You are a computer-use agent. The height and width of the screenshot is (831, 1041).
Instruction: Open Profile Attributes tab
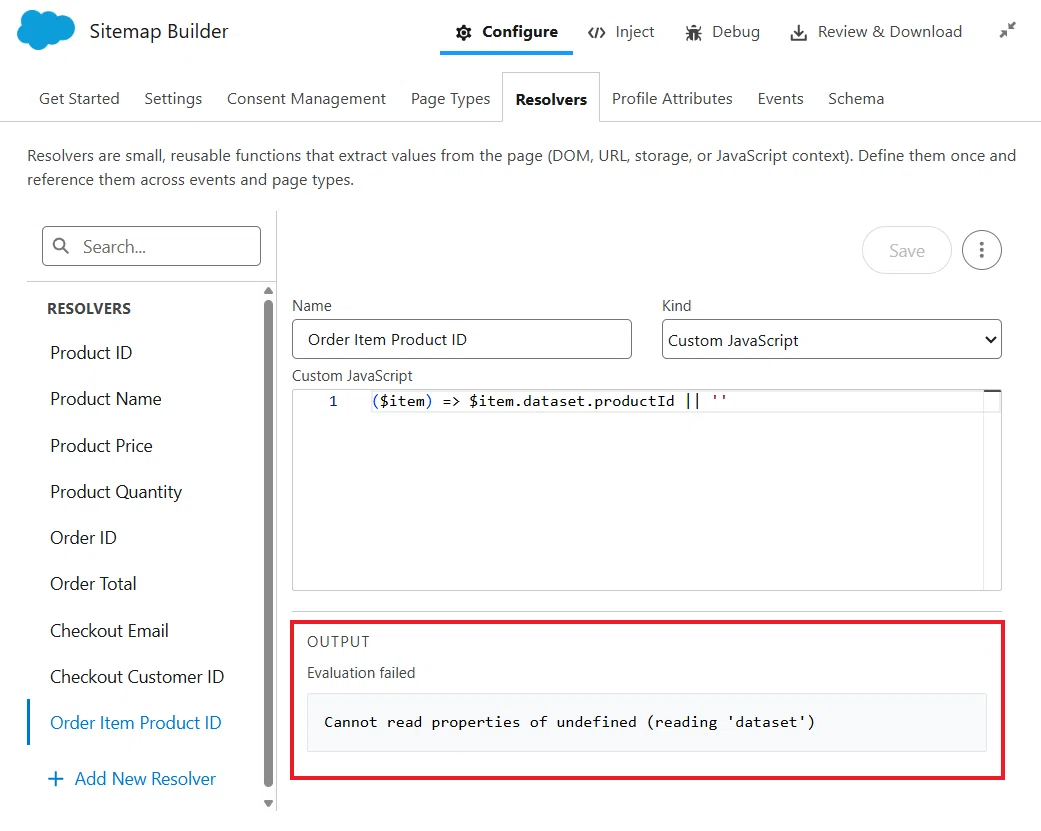[x=672, y=99]
